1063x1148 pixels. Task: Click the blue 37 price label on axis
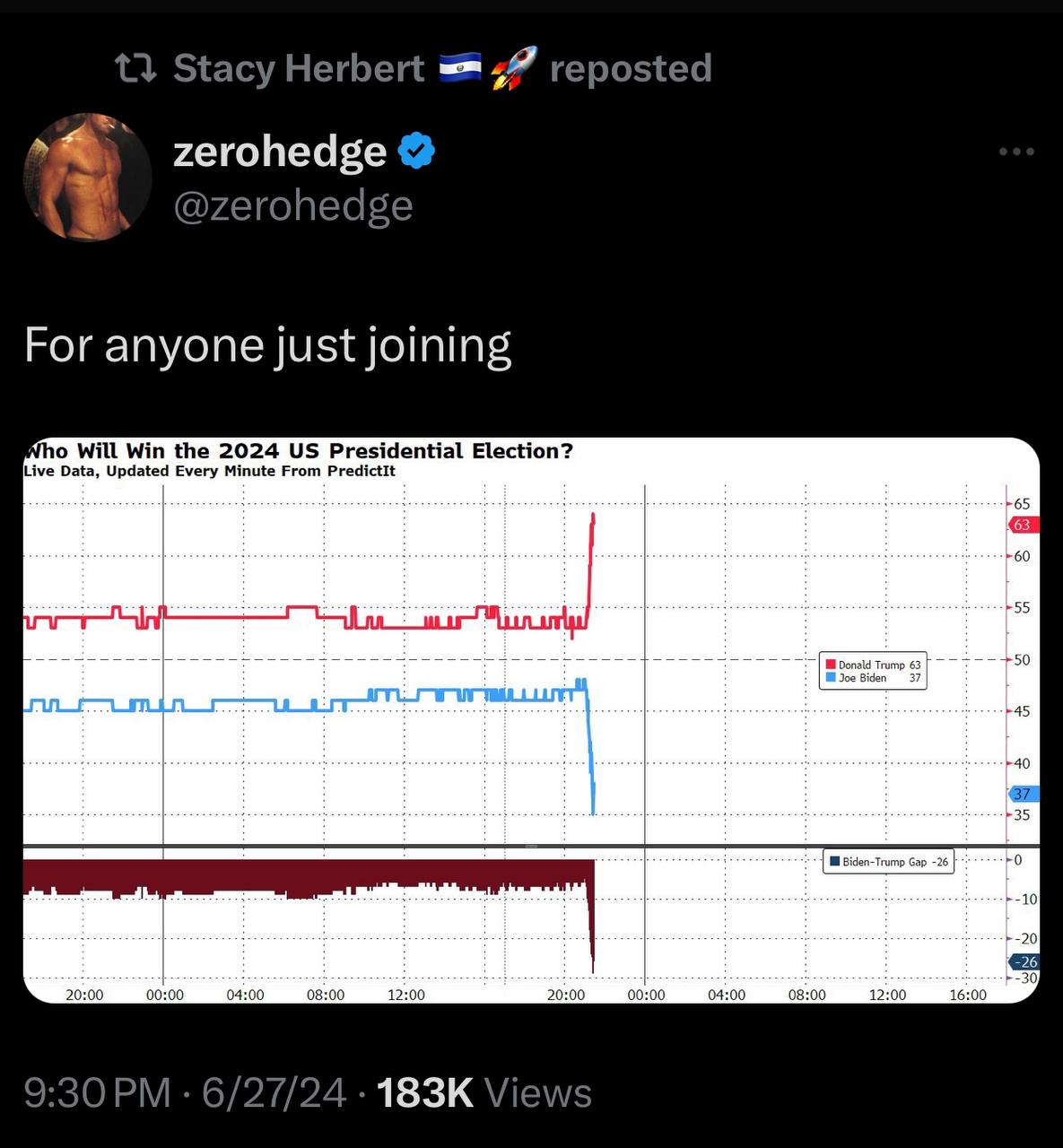[1024, 794]
